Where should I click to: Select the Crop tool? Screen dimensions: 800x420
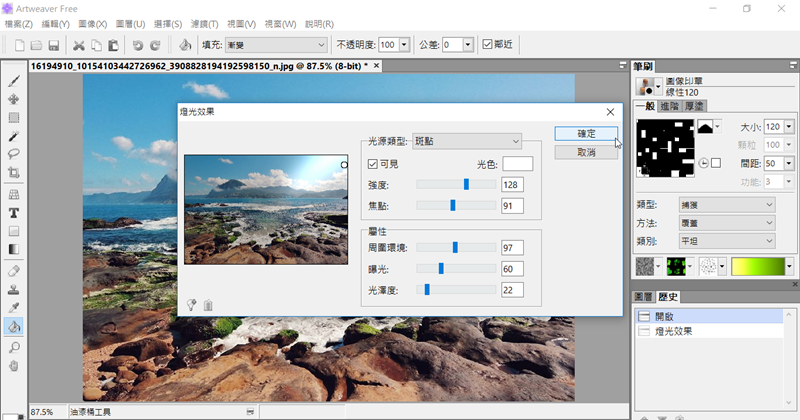coord(14,173)
